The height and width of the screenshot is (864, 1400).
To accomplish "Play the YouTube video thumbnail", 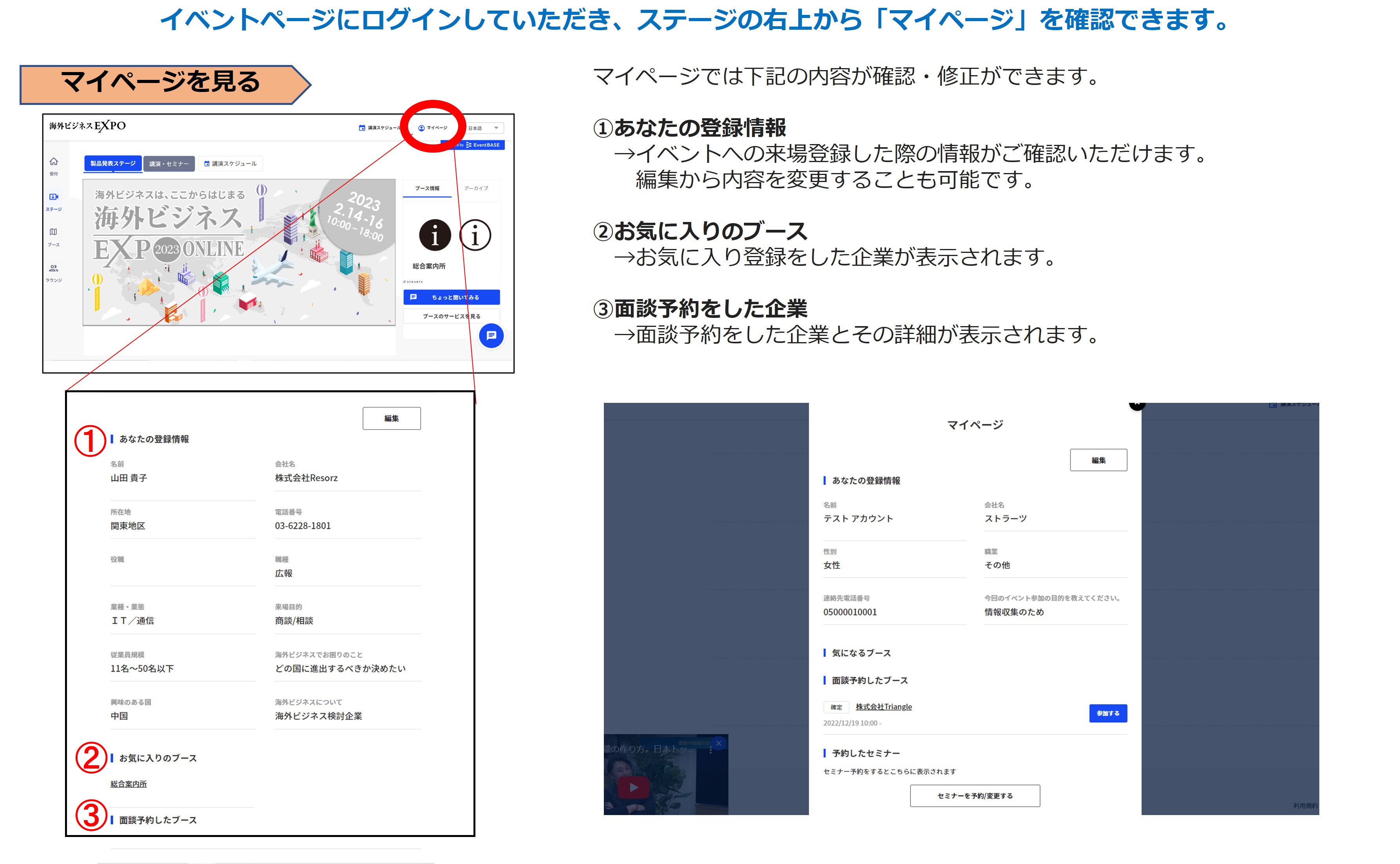I will point(634,787).
